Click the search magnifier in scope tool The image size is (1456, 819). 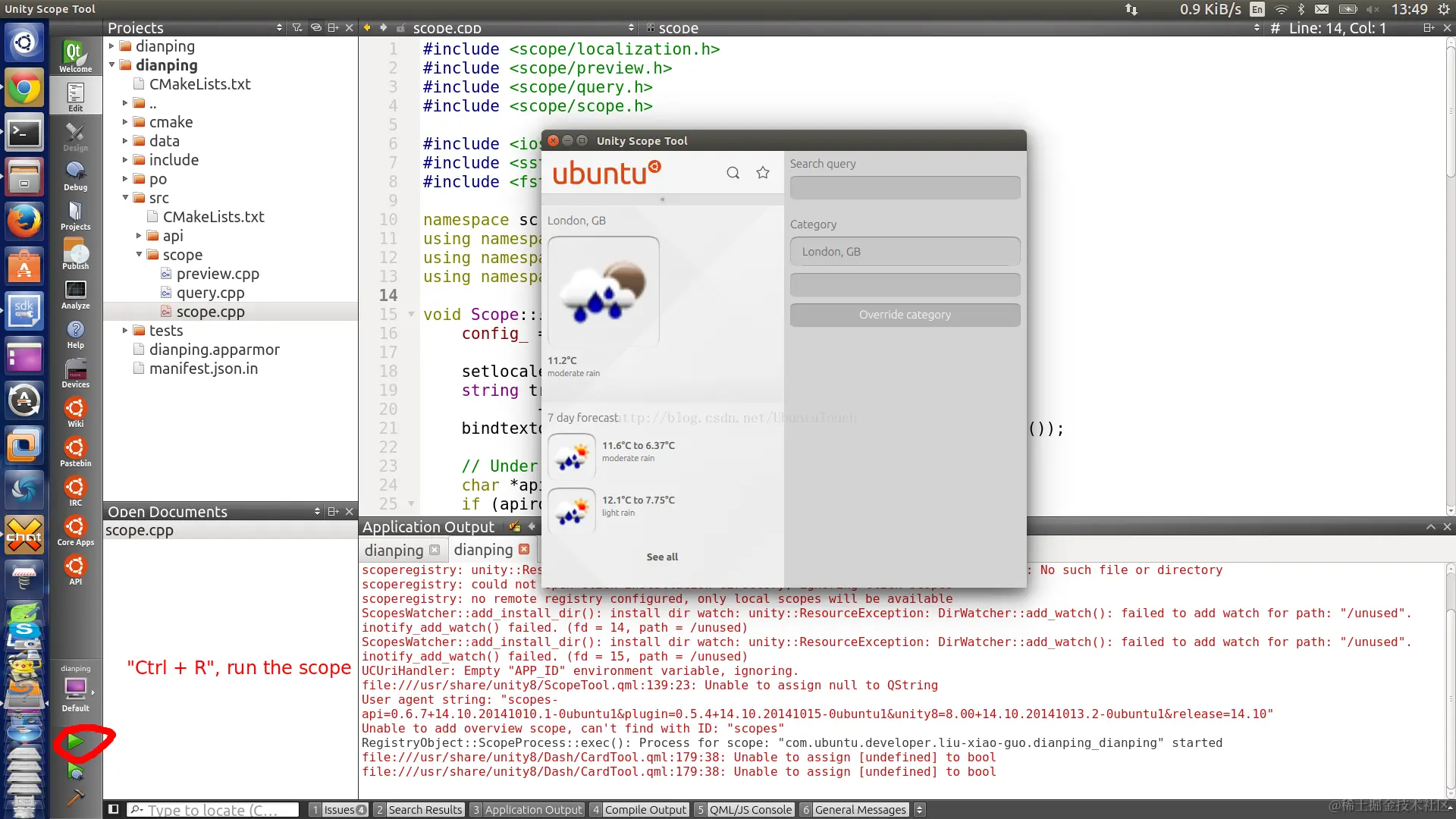[733, 173]
